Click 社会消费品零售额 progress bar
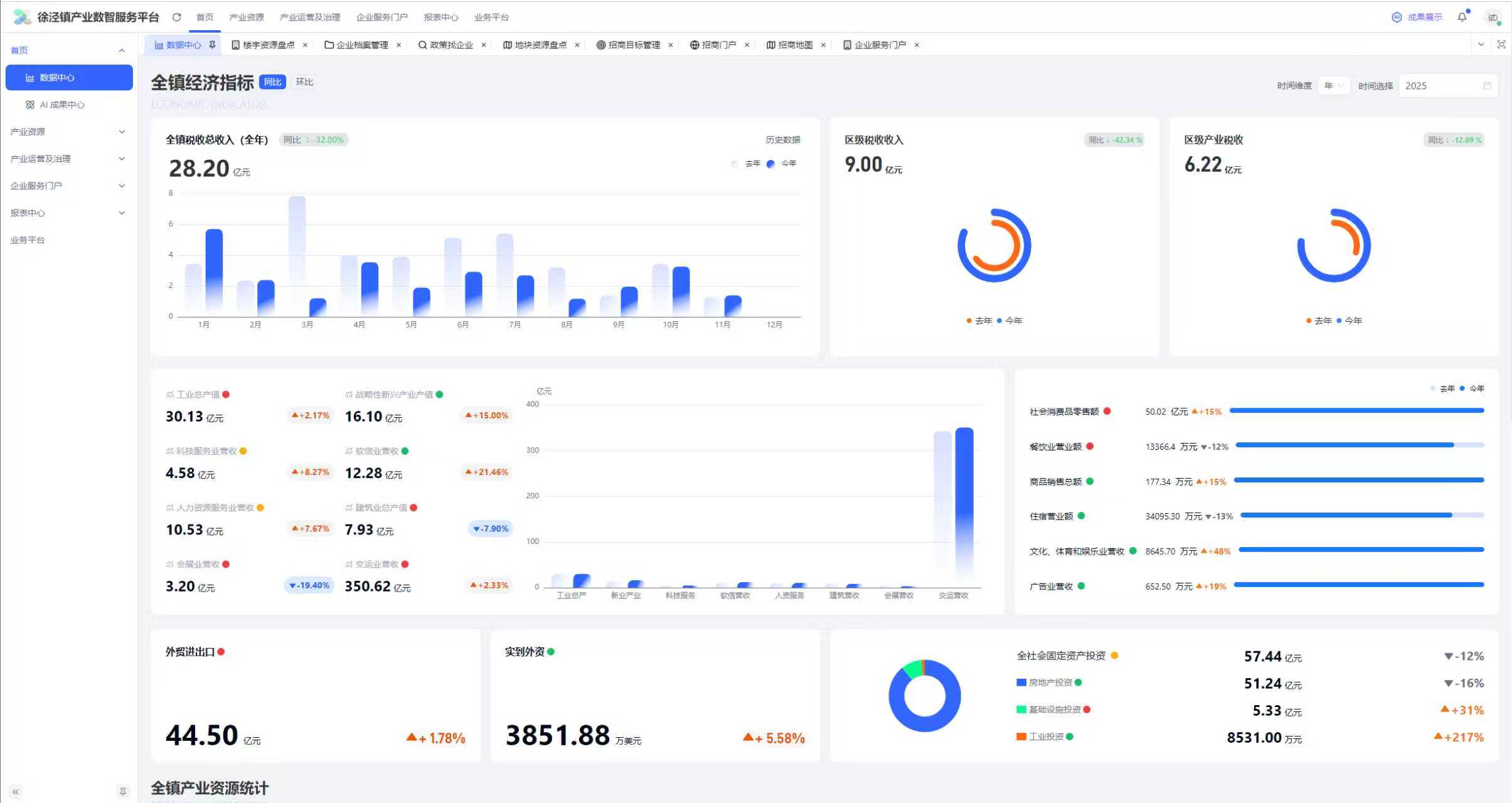Viewport: 1512px width, 803px height. [1356, 411]
